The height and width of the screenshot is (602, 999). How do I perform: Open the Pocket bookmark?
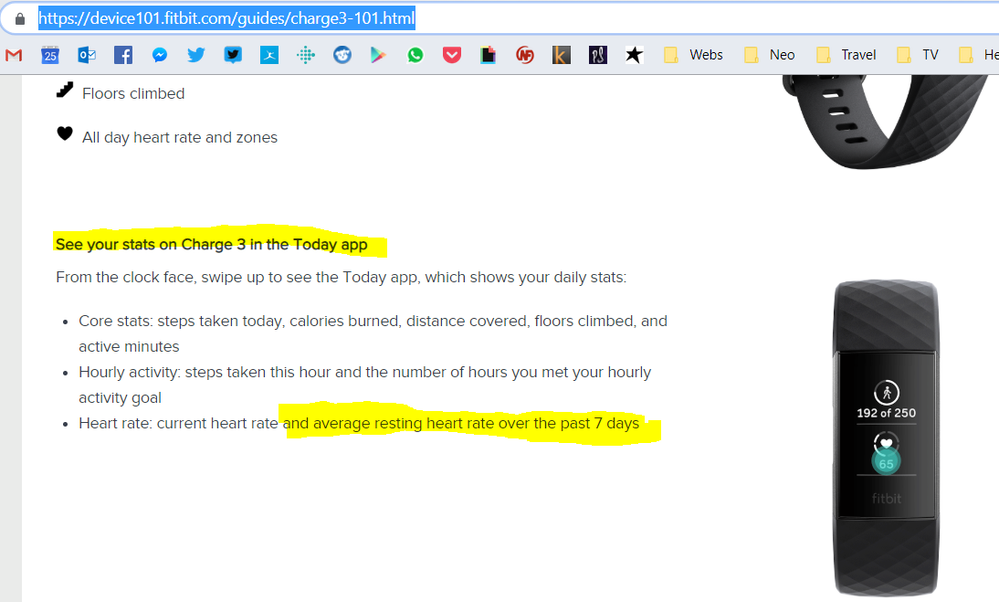[x=451, y=55]
